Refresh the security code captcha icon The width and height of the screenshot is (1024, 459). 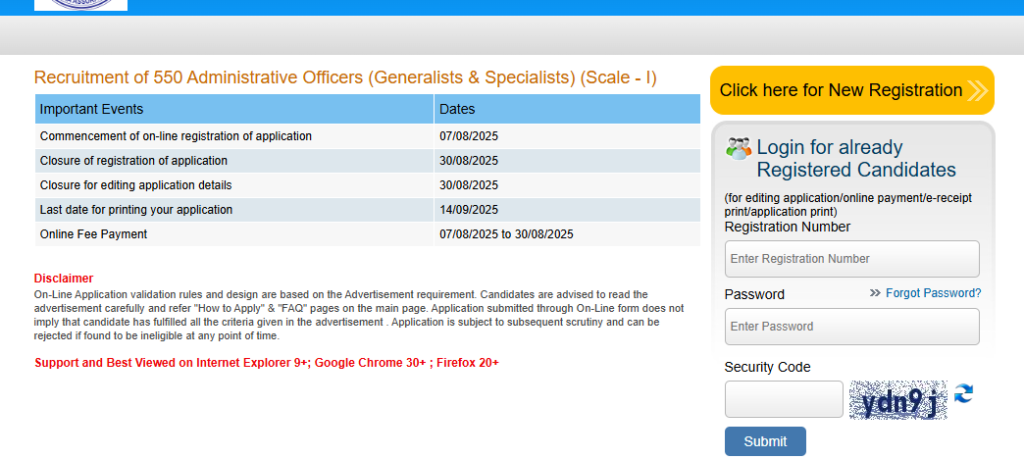click(963, 394)
